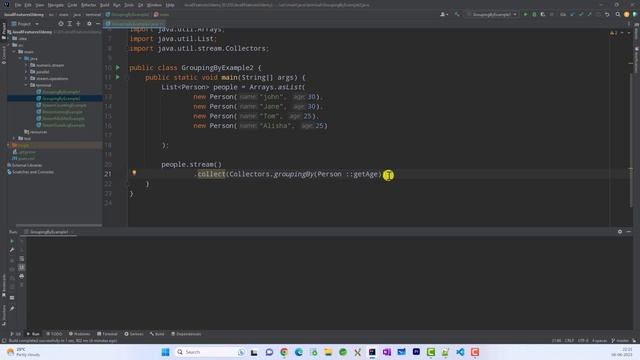Open the Build menu
The width and height of the screenshot is (640, 360).
click(104, 5)
